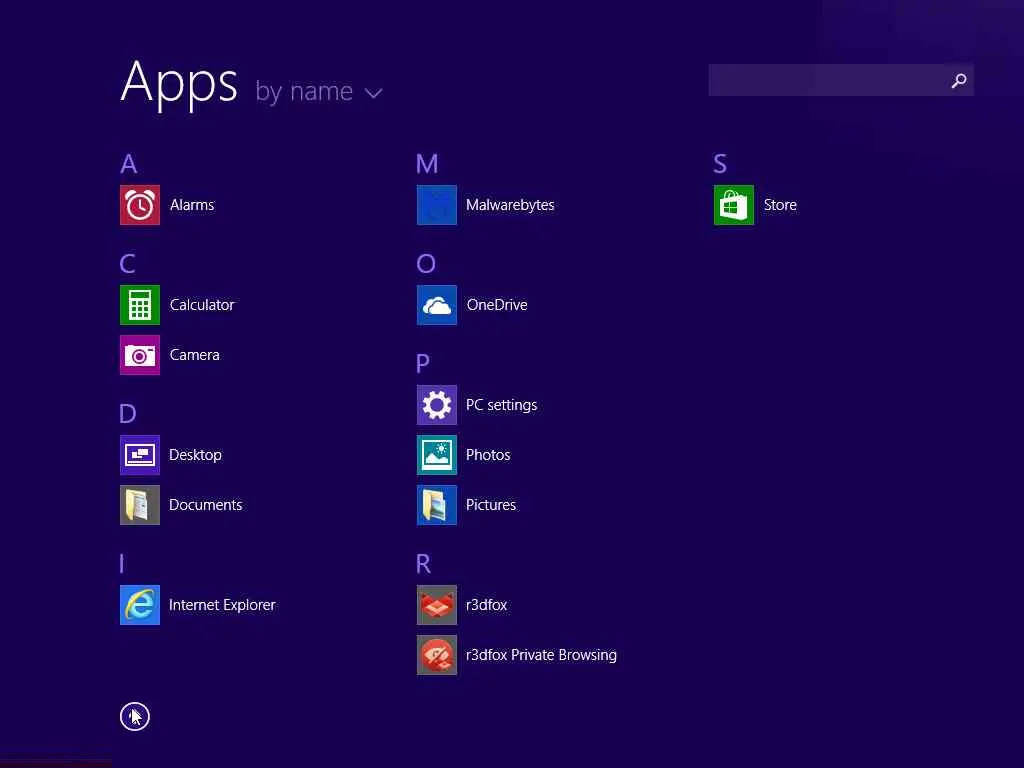Image resolution: width=1024 pixels, height=768 pixels.
Task: Click the 'Malwarebytes' text label
Action: pyautogui.click(x=510, y=205)
